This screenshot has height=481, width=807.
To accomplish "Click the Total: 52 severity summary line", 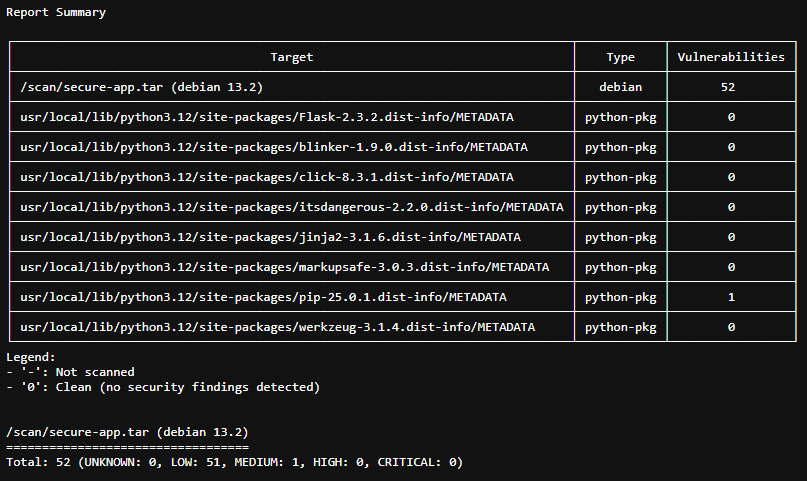I will pyautogui.click(x=234, y=462).
